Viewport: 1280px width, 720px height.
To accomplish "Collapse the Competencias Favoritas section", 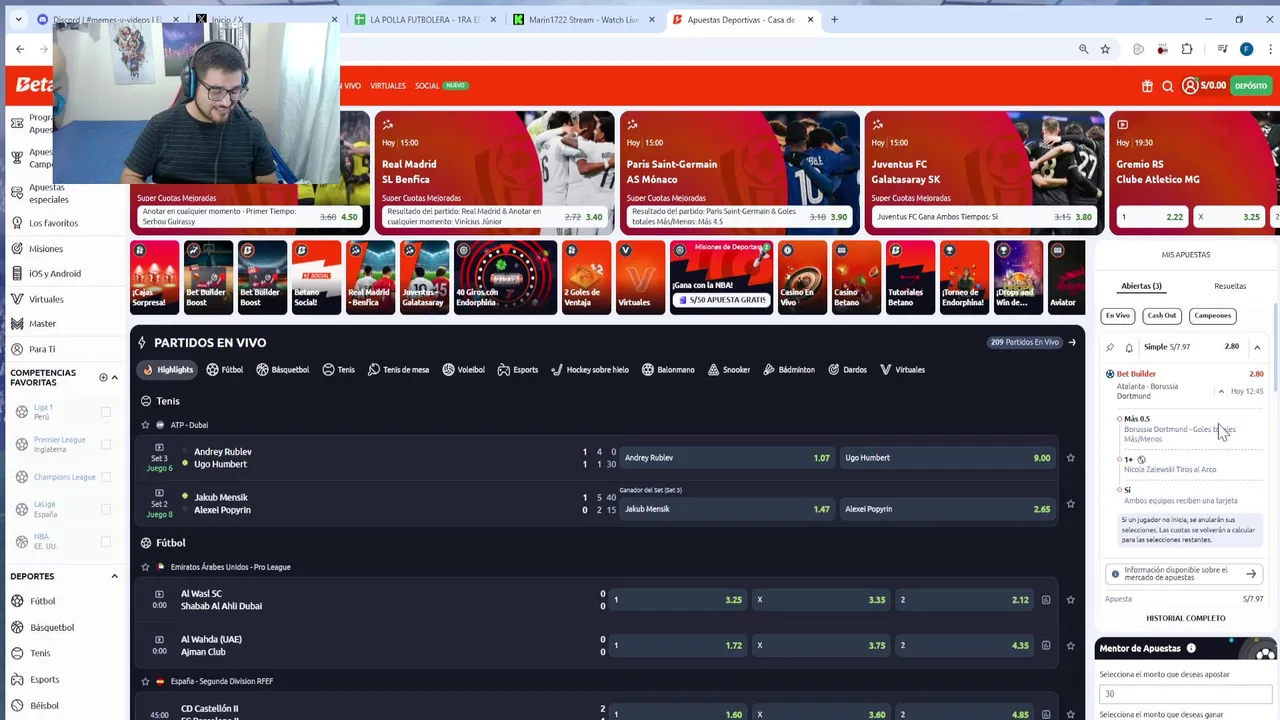I will pyautogui.click(x=114, y=377).
